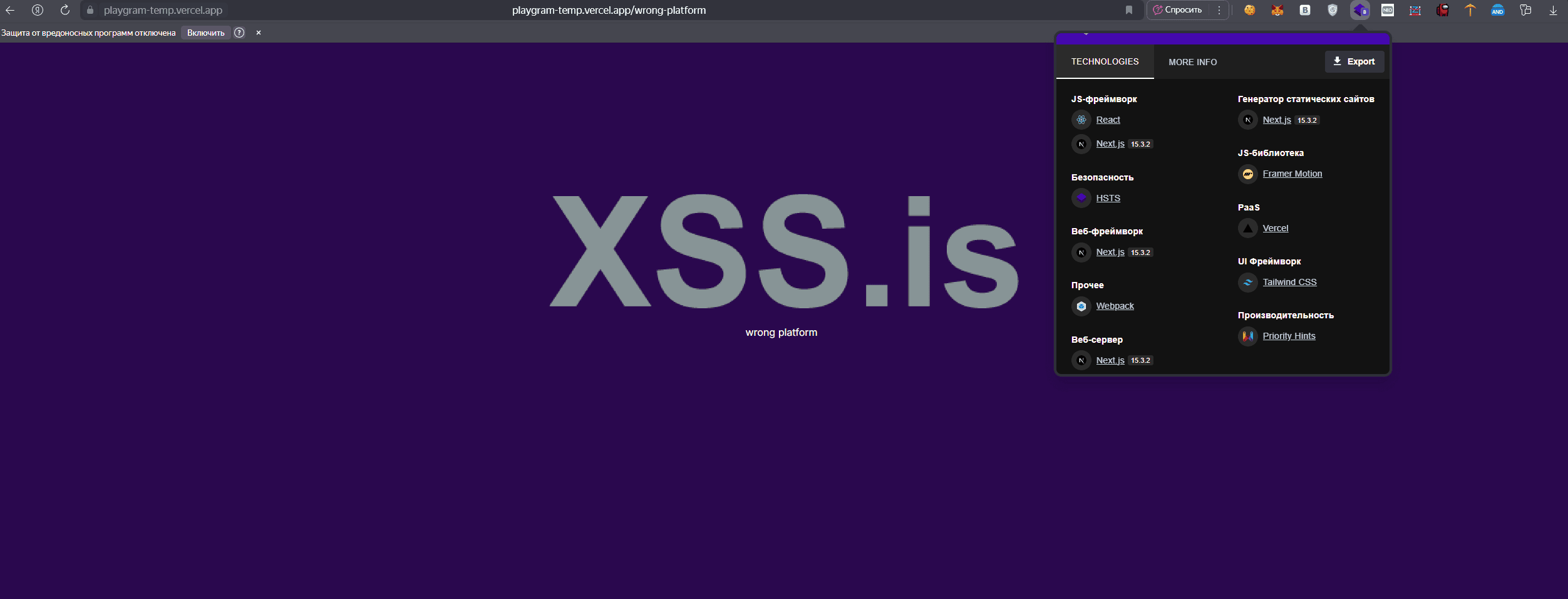Reload the page
Image resolution: width=1568 pixels, height=599 pixels.
click(x=65, y=10)
